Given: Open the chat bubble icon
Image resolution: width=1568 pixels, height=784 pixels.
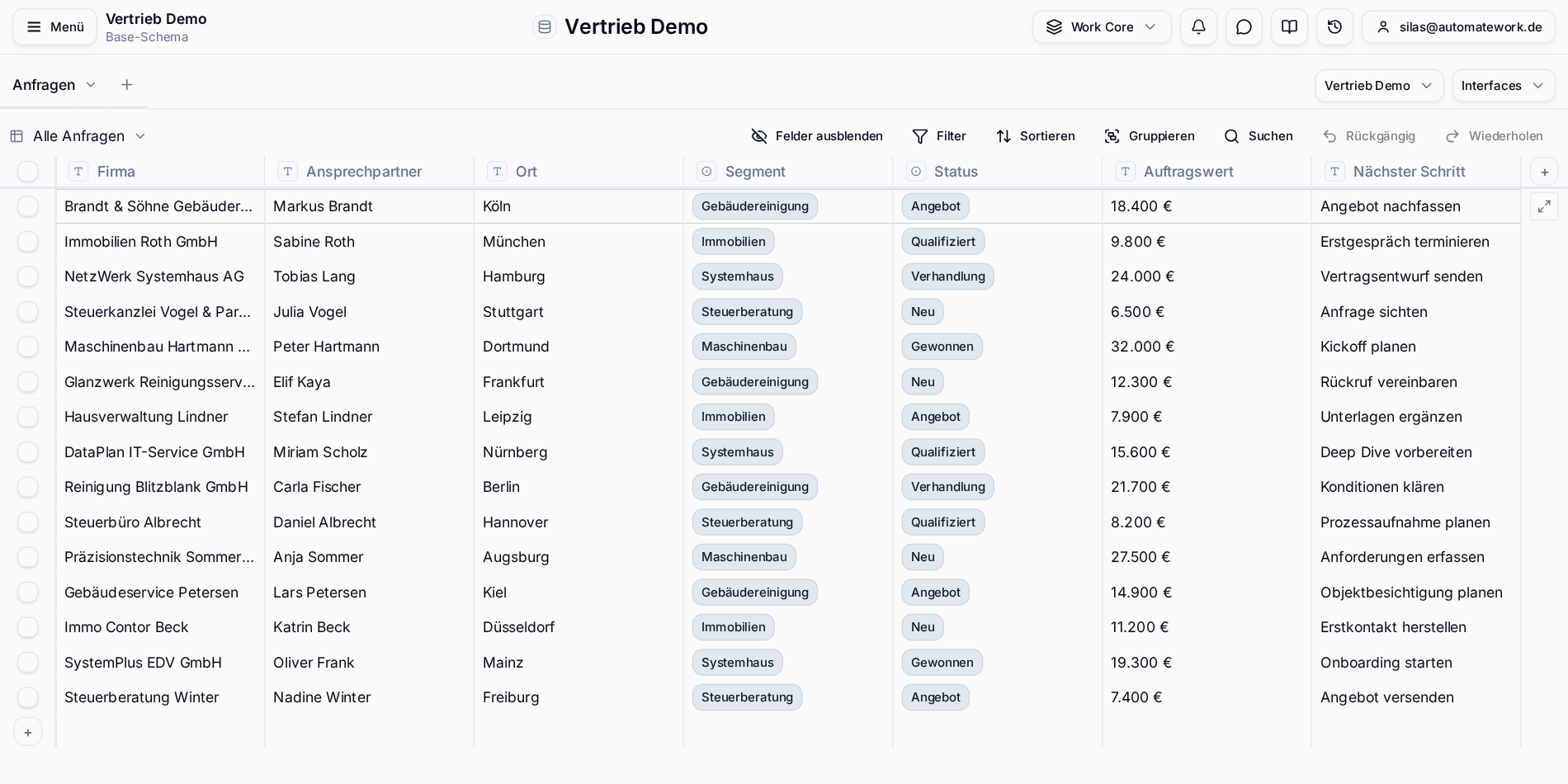Looking at the screenshot, I should pyautogui.click(x=1244, y=27).
